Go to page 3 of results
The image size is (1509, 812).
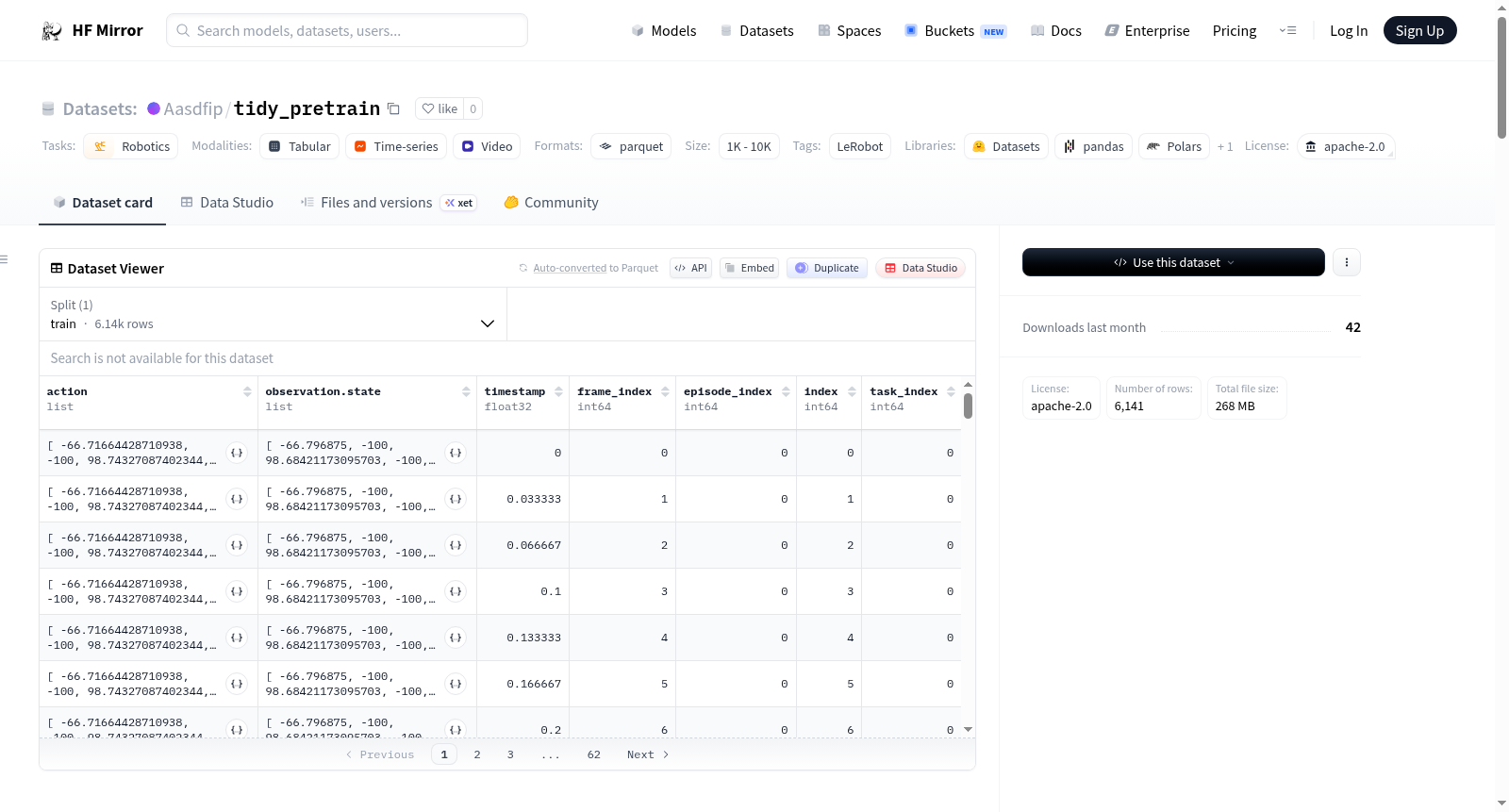pos(510,754)
